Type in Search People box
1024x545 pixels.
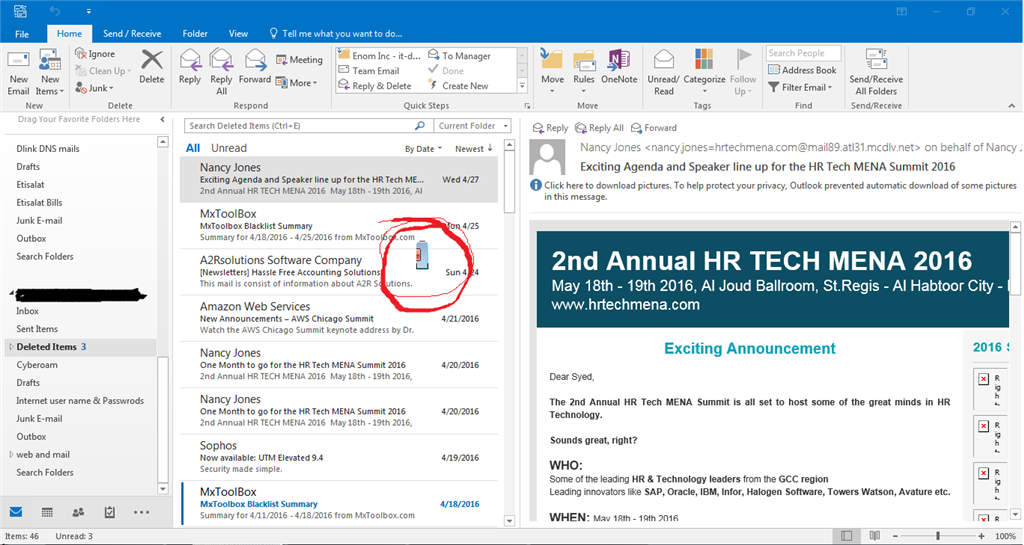tap(803, 53)
